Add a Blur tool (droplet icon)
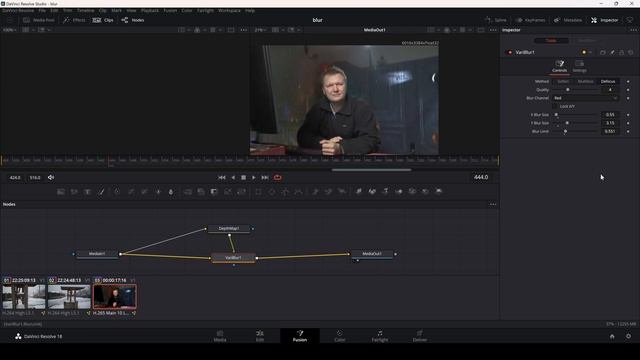The width and height of the screenshot is (640, 360). click(x=171, y=191)
